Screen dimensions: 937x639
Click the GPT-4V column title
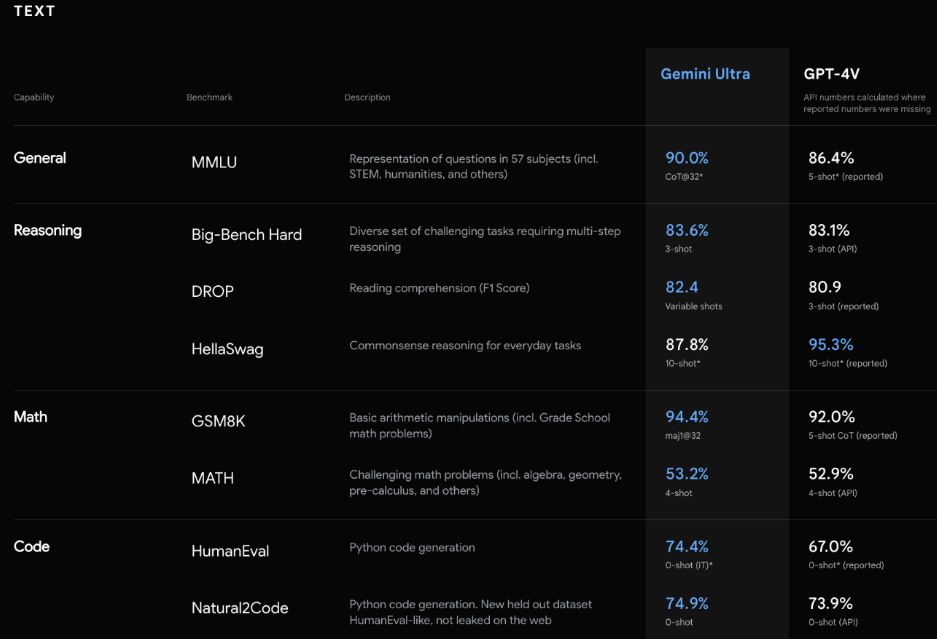tap(831, 74)
